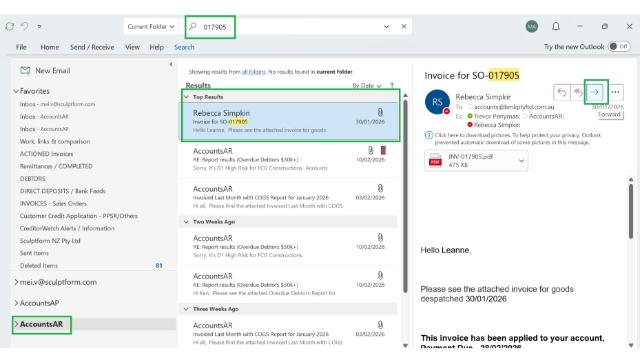Open INVOICES - Sales Orders folder

(53, 203)
